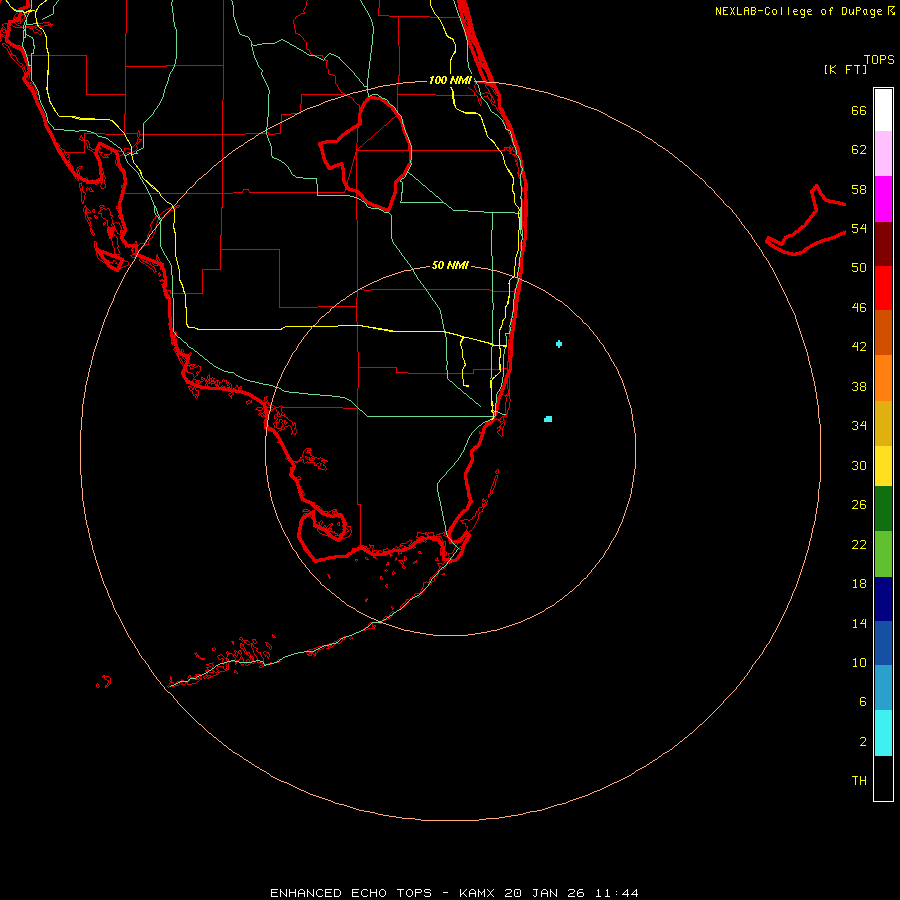Viewport: 900px width, 900px height.
Task: Click the orange swatch at 38
Action: (883, 378)
